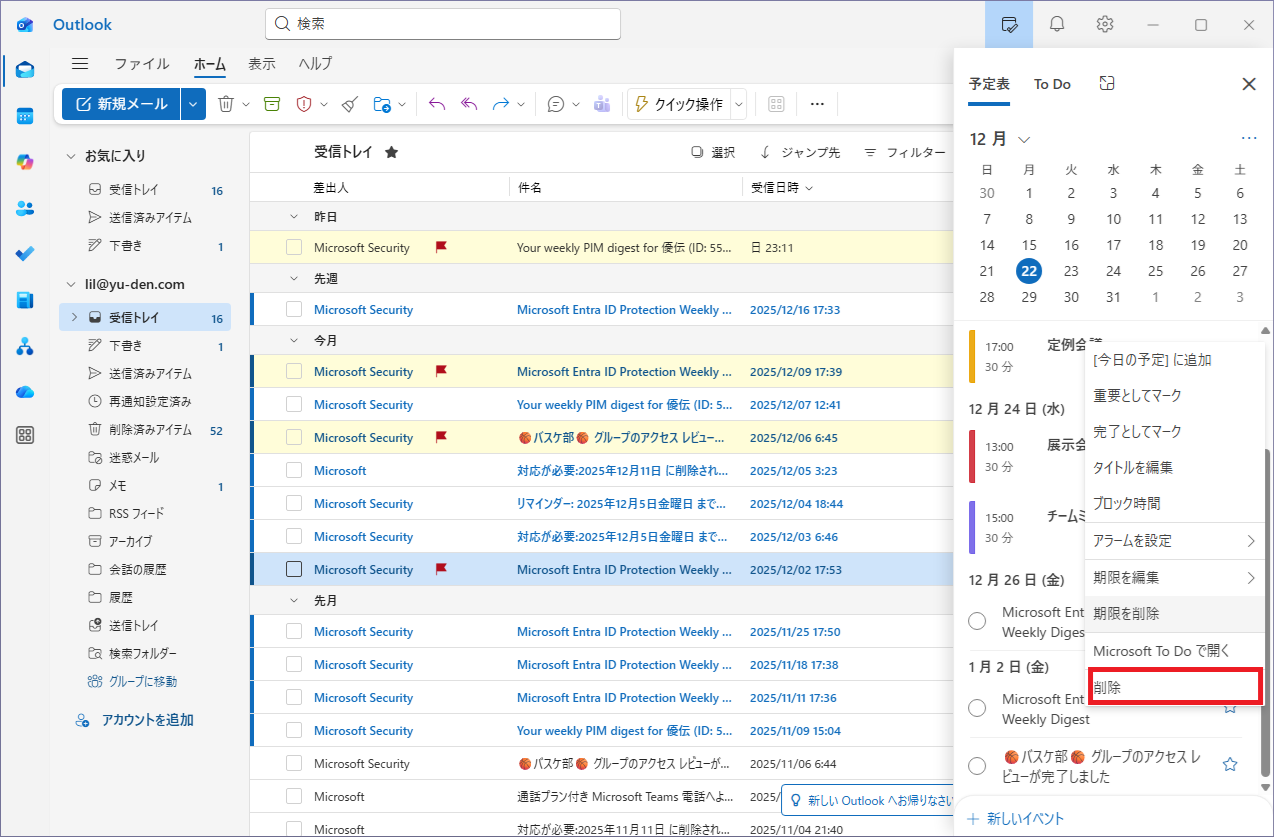1274x837 pixels.
Task: Check the 2025/12/02 17:53 message checkbox
Action: (x=294, y=570)
